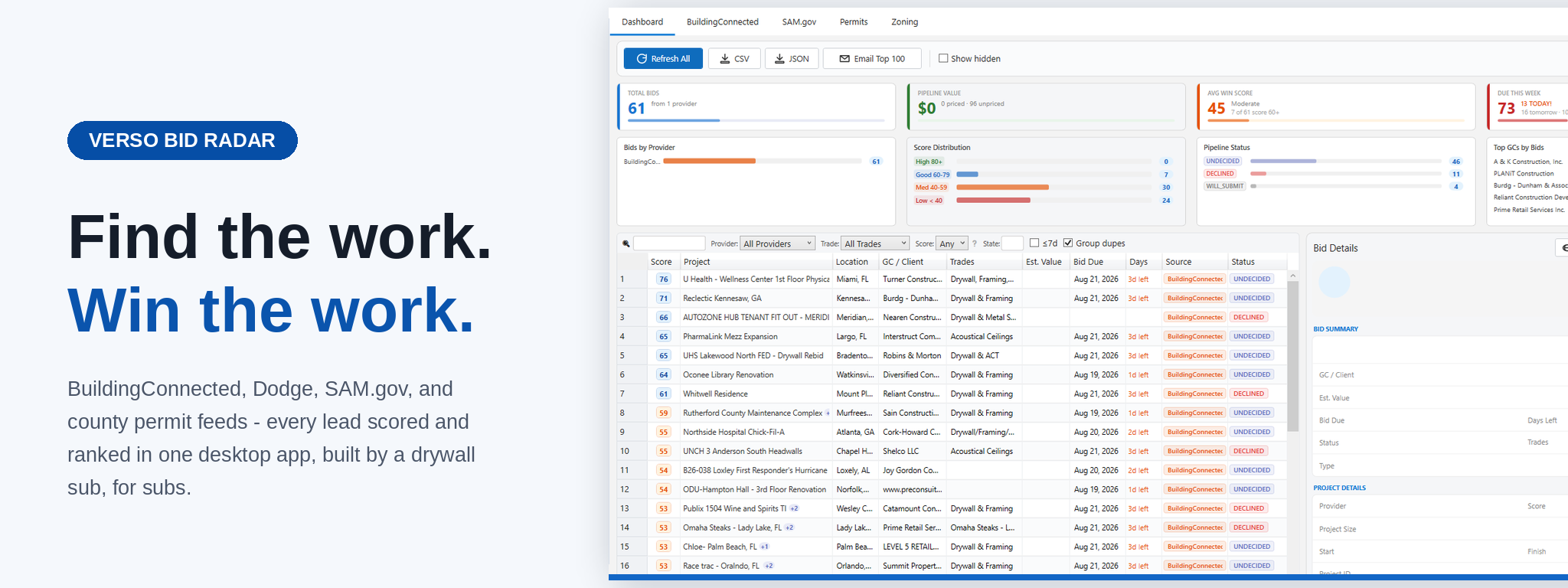The height and width of the screenshot is (588, 1568).
Task: Click the Turner Construc... GC cell
Action: [913, 279]
